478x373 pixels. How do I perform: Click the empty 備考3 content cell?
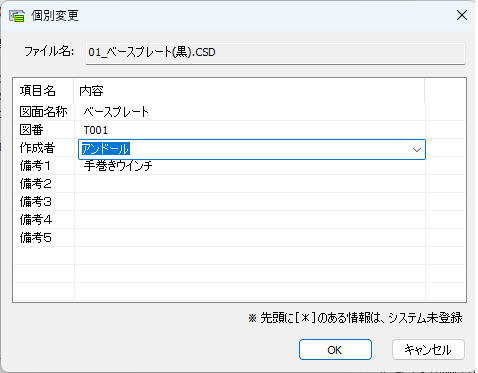point(250,202)
